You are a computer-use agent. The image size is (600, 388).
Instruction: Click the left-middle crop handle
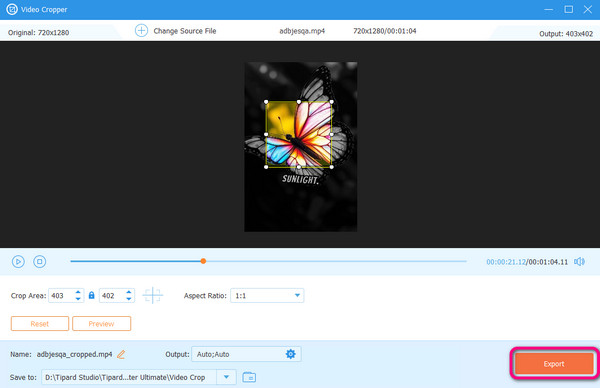click(266, 134)
